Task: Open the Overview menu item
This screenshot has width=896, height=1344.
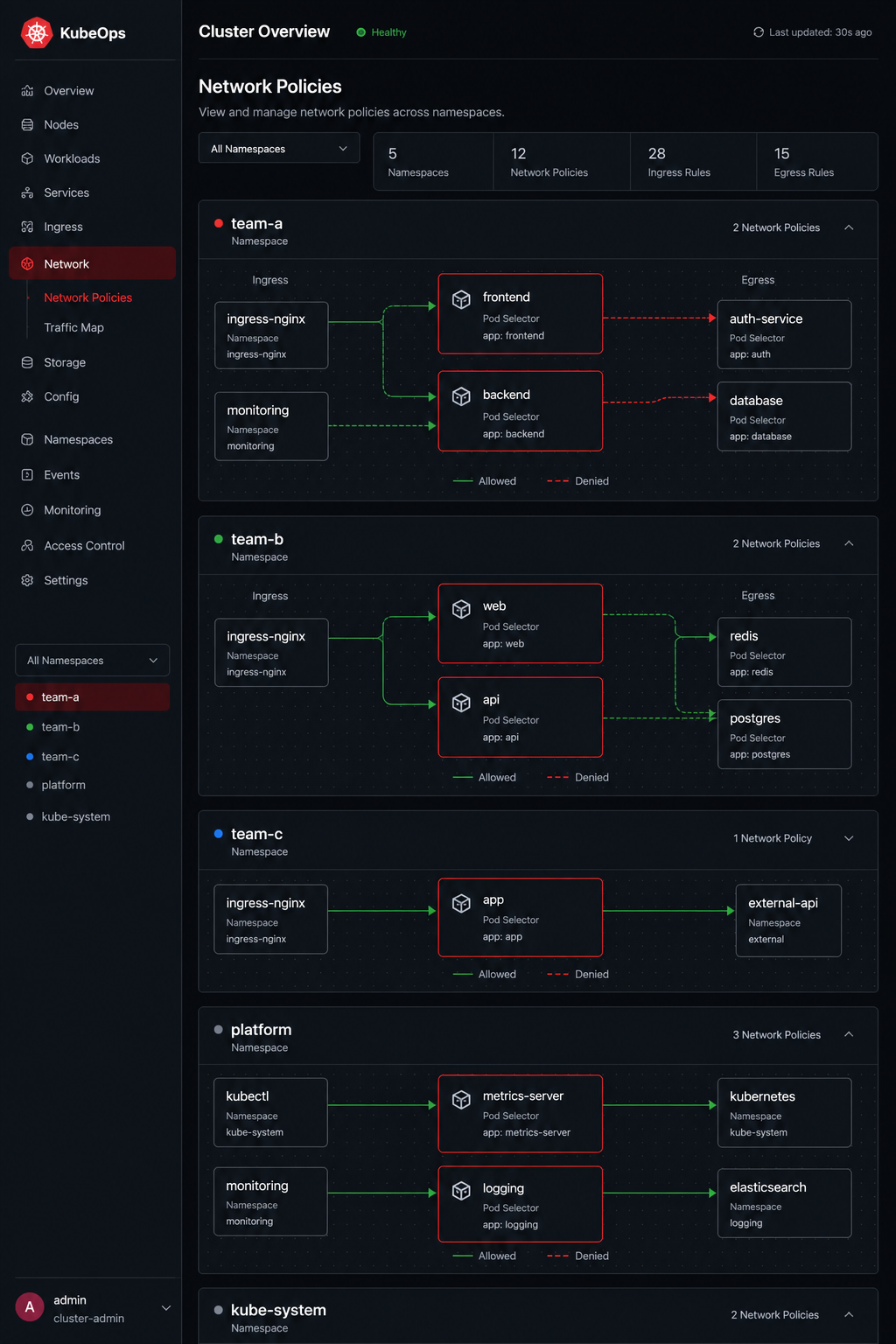Action: (92, 91)
